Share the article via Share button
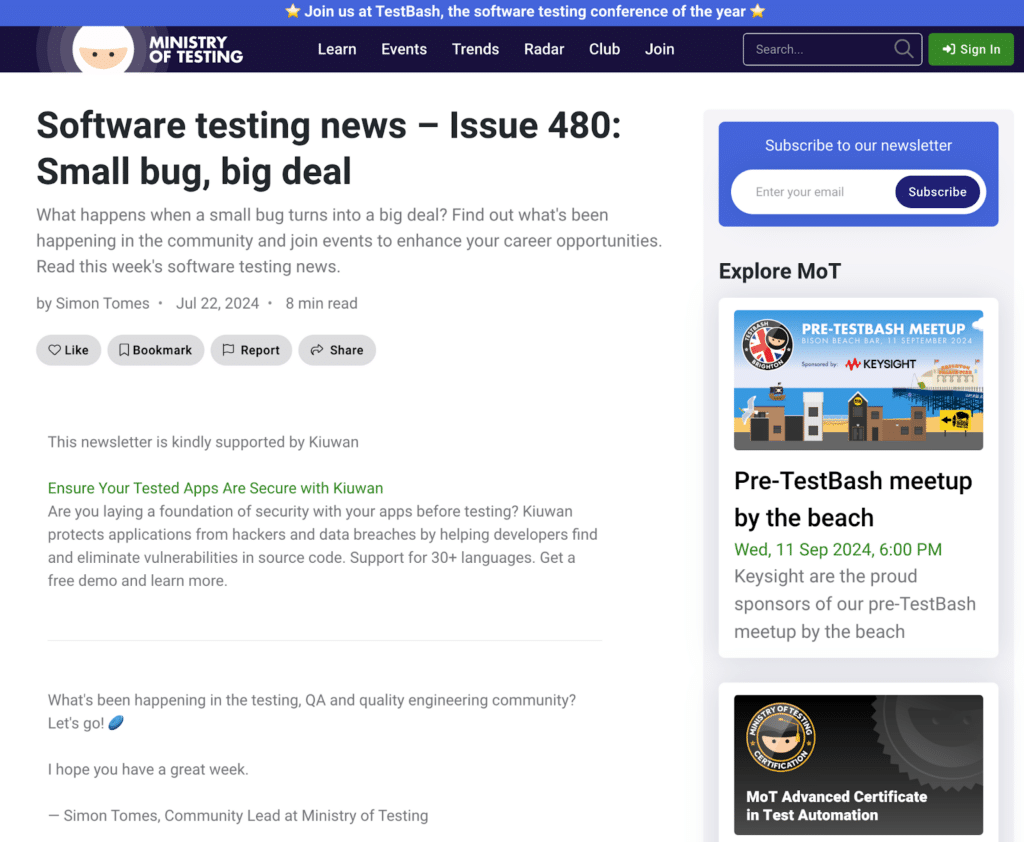The height and width of the screenshot is (842, 1024). 337,350
